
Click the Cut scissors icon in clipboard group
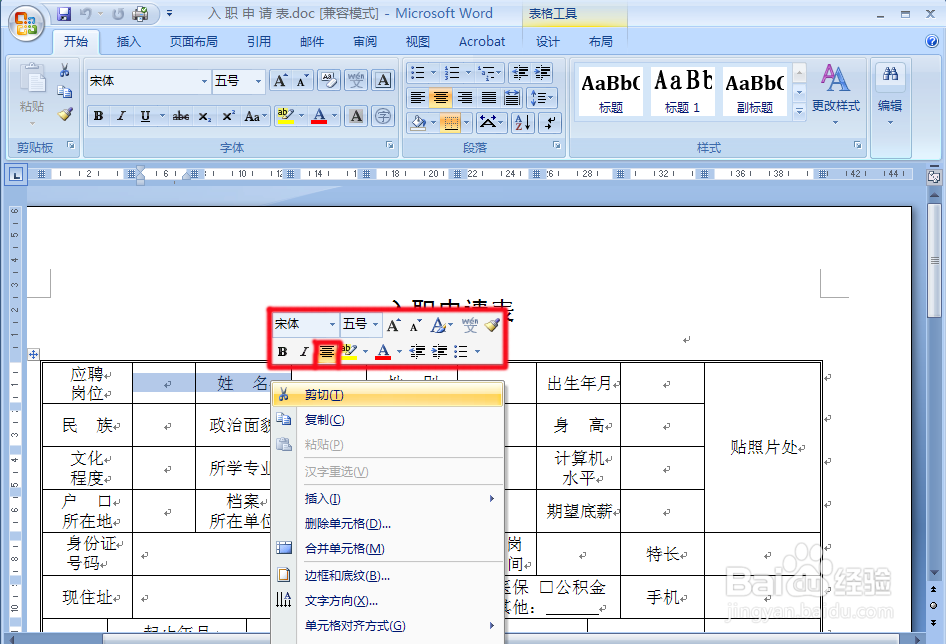tap(65, 71)
